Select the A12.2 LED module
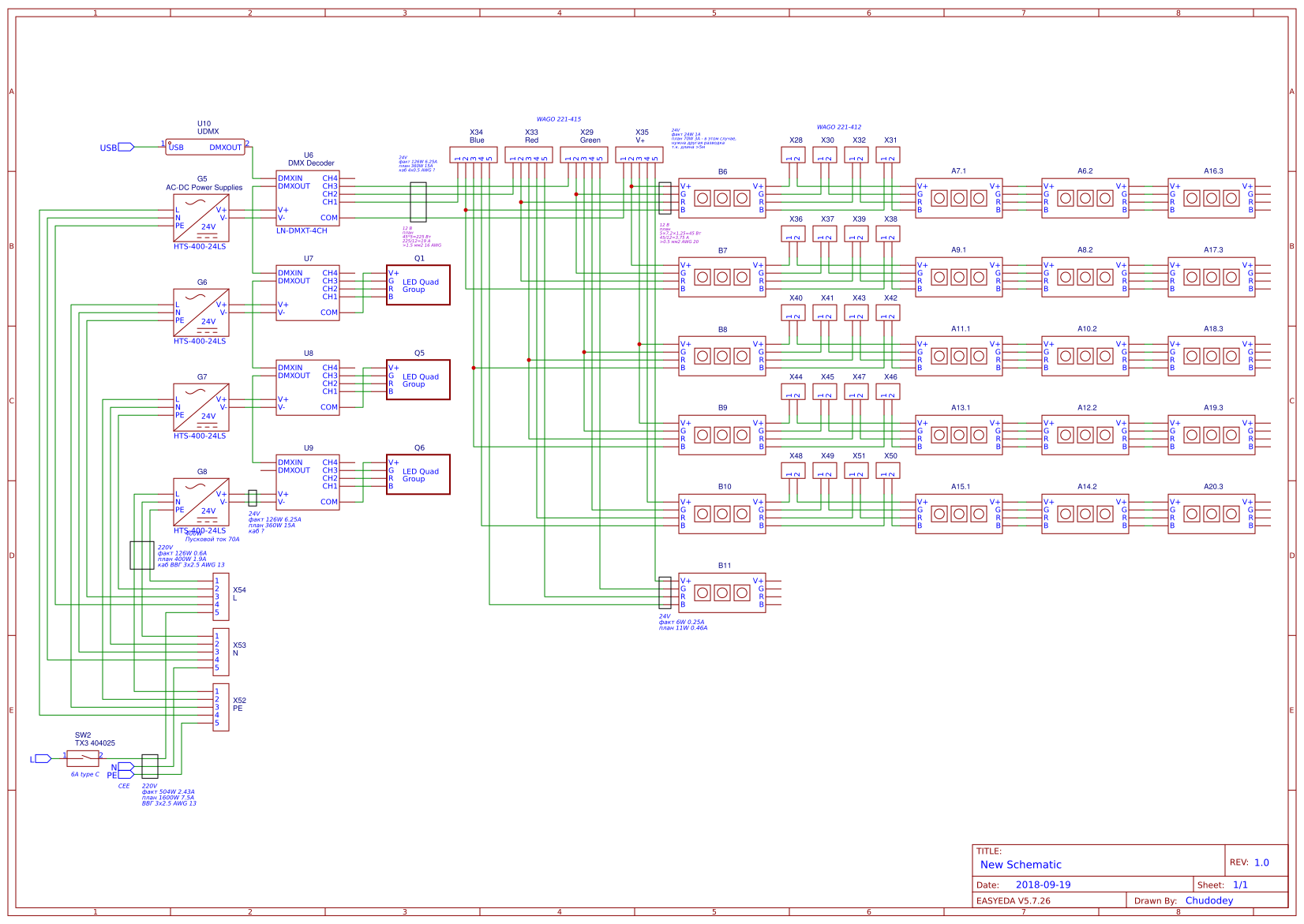 [1085, 435]
